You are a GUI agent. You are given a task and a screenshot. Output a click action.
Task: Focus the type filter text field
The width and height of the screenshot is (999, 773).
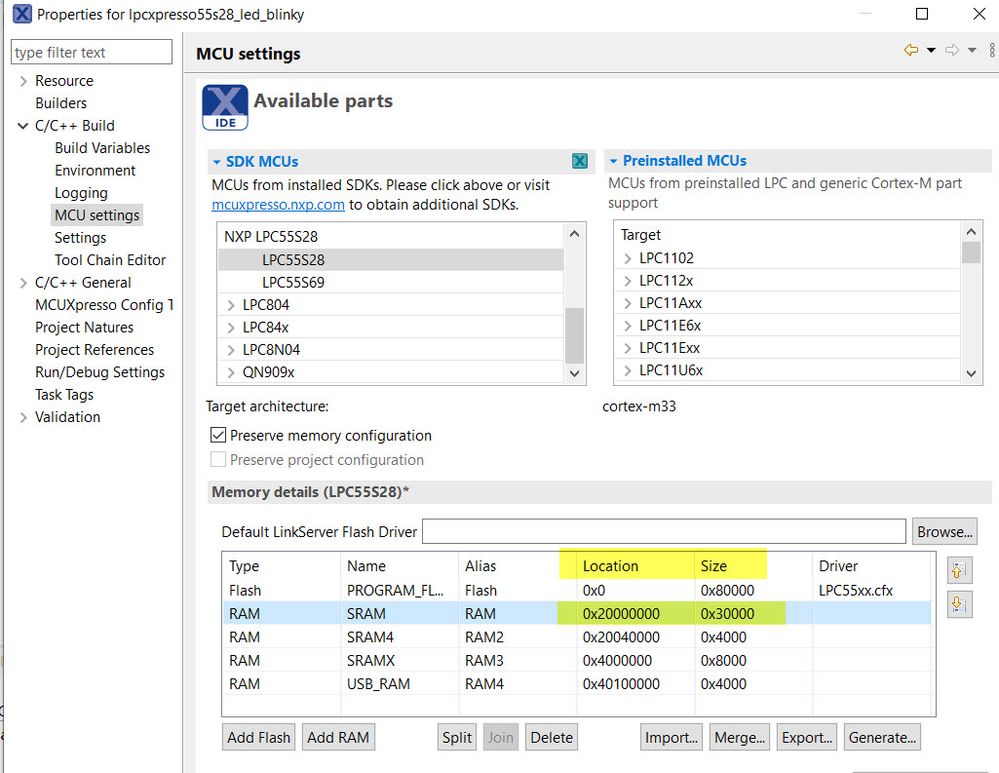(91, 52)
